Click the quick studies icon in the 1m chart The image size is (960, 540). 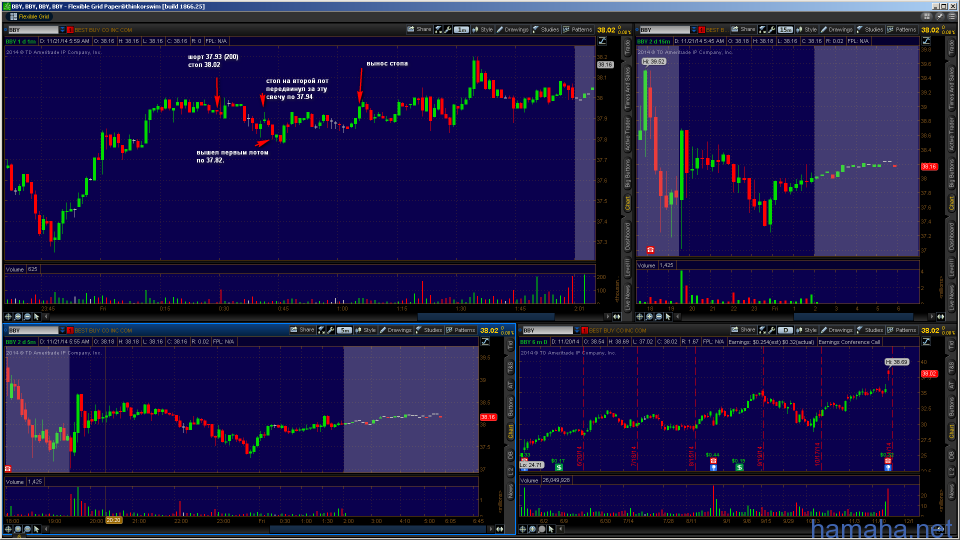438,29
